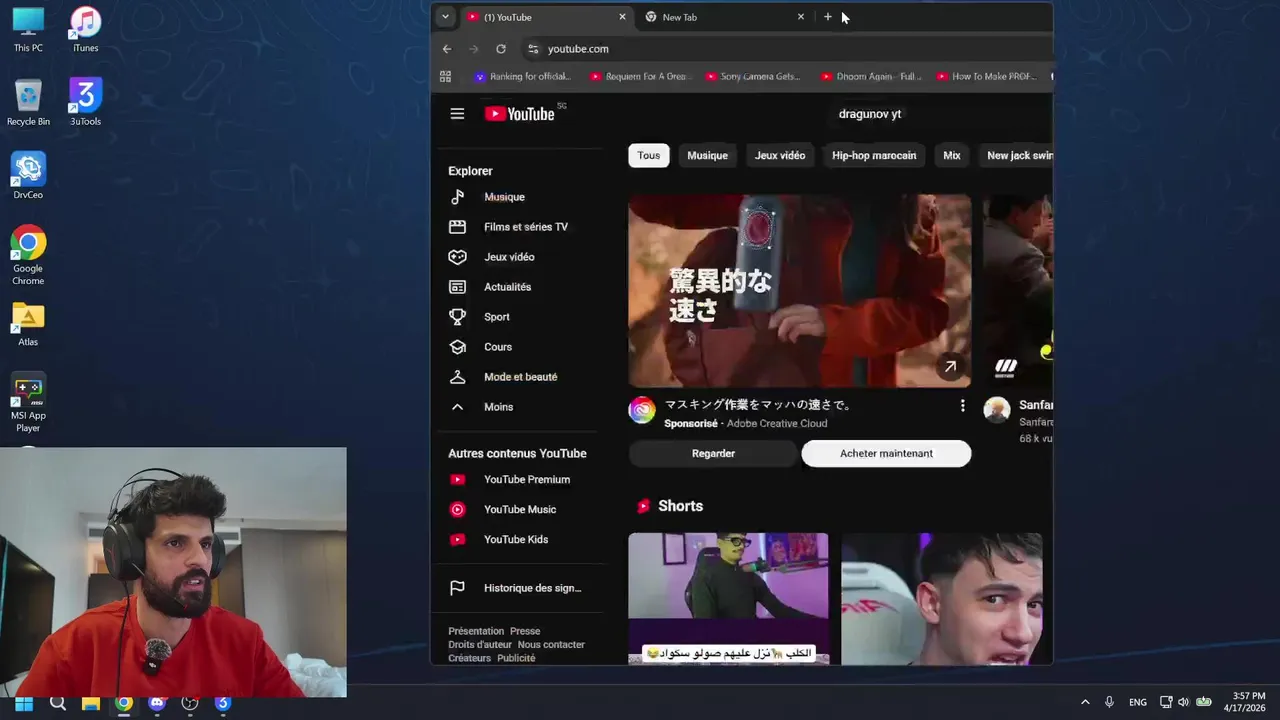Screen dimensions: 1280x720
Task: Click the ad's external link arrow
Action: [950, 367]
